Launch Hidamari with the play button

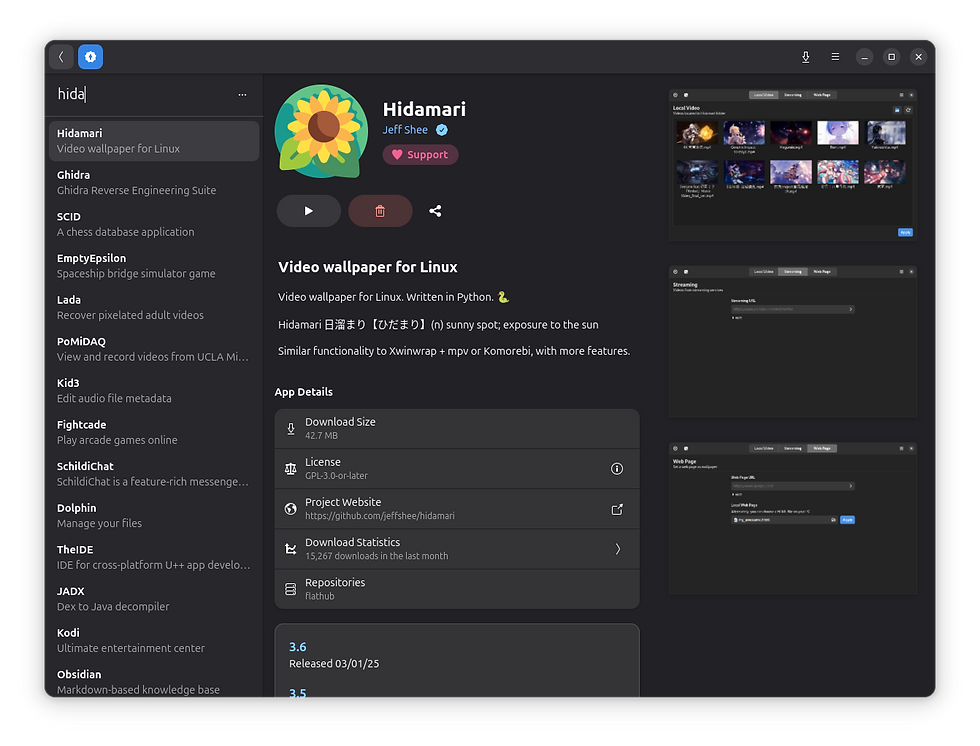(309, 211)
